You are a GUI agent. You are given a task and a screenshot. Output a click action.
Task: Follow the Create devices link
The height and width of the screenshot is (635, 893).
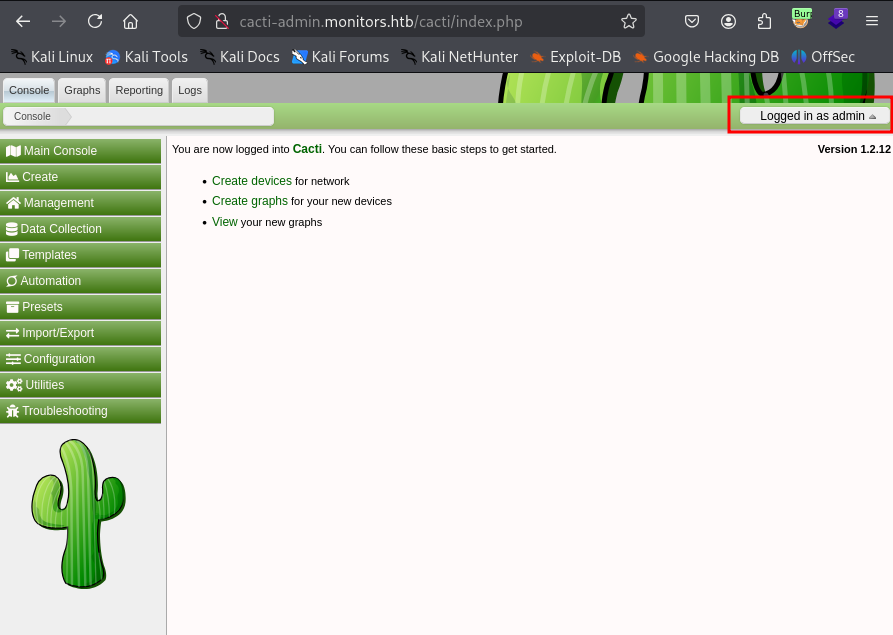(252, 181)
